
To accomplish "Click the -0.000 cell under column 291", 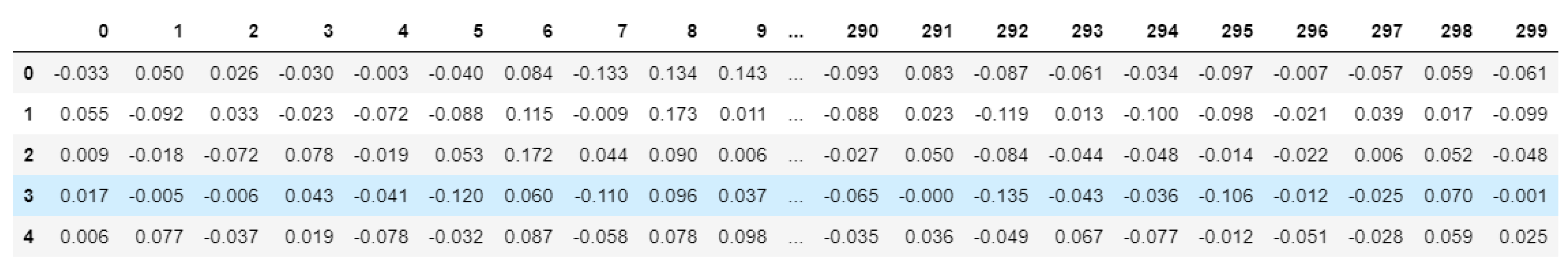I will (926, 196).
